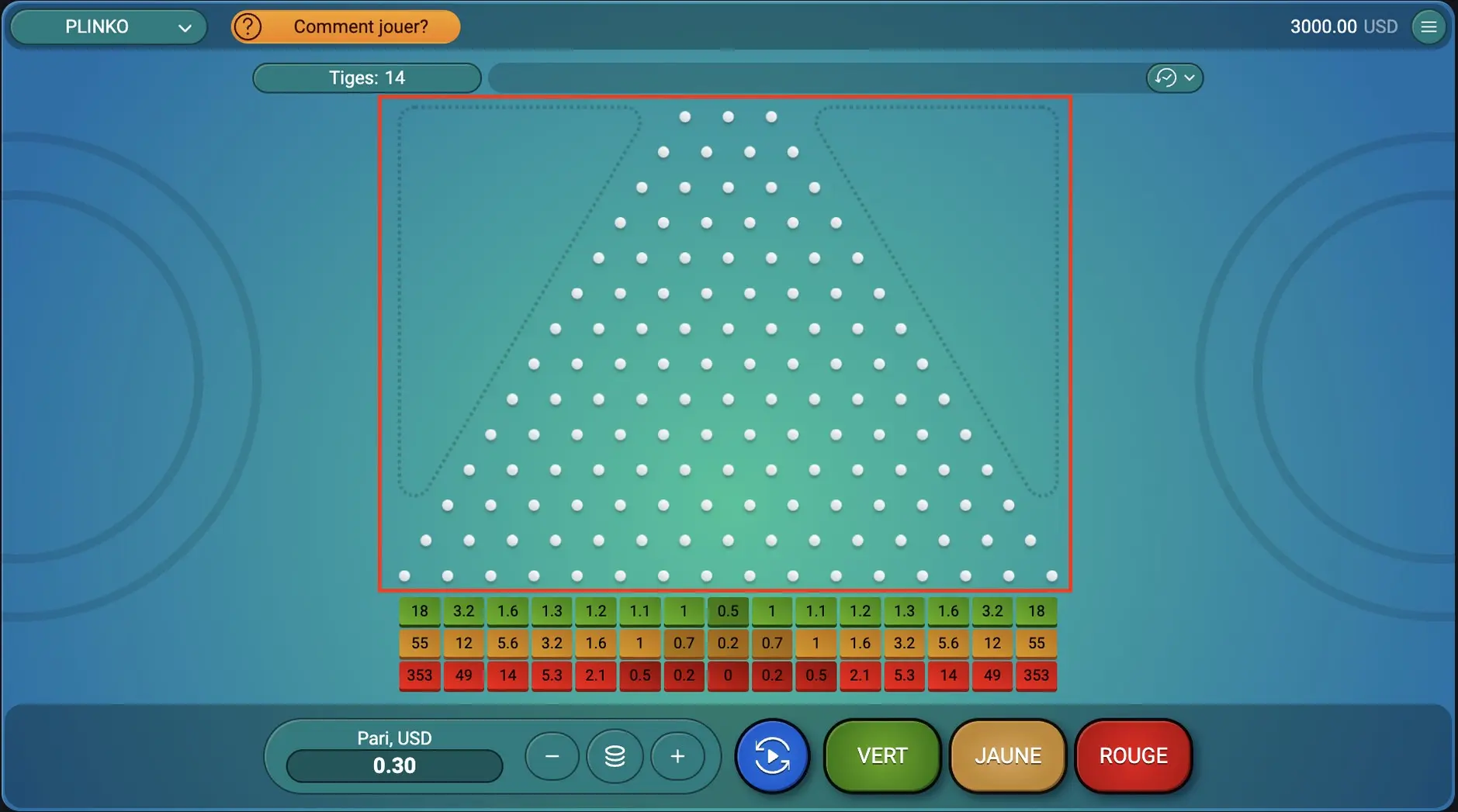Click the rightmost yellow 55 multiplier

[x=1037, y=643]
